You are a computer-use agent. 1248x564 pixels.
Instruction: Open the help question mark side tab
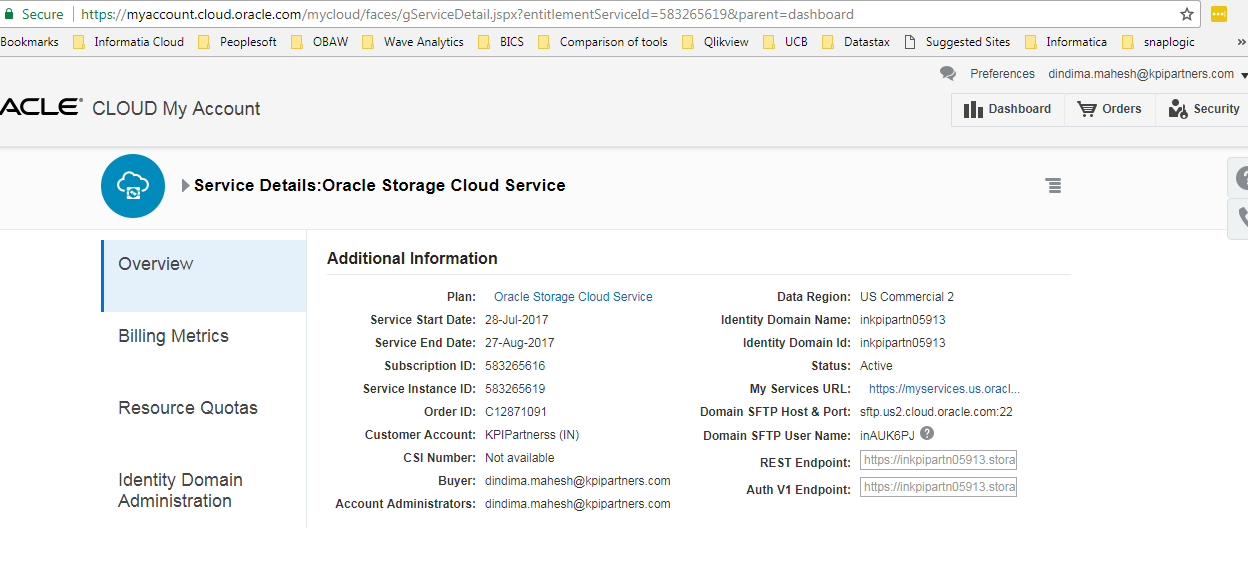pos(1240,178)
